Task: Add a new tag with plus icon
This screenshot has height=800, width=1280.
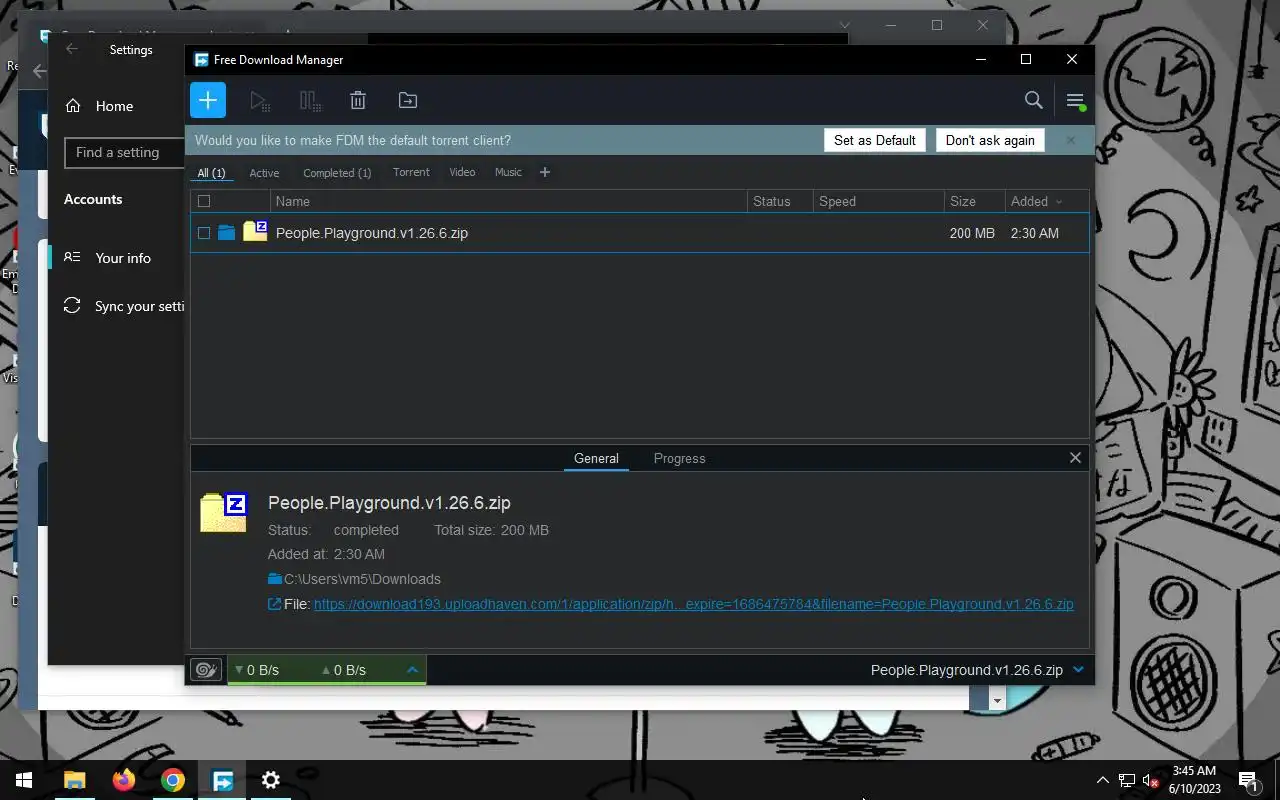Action: point(545,172)
